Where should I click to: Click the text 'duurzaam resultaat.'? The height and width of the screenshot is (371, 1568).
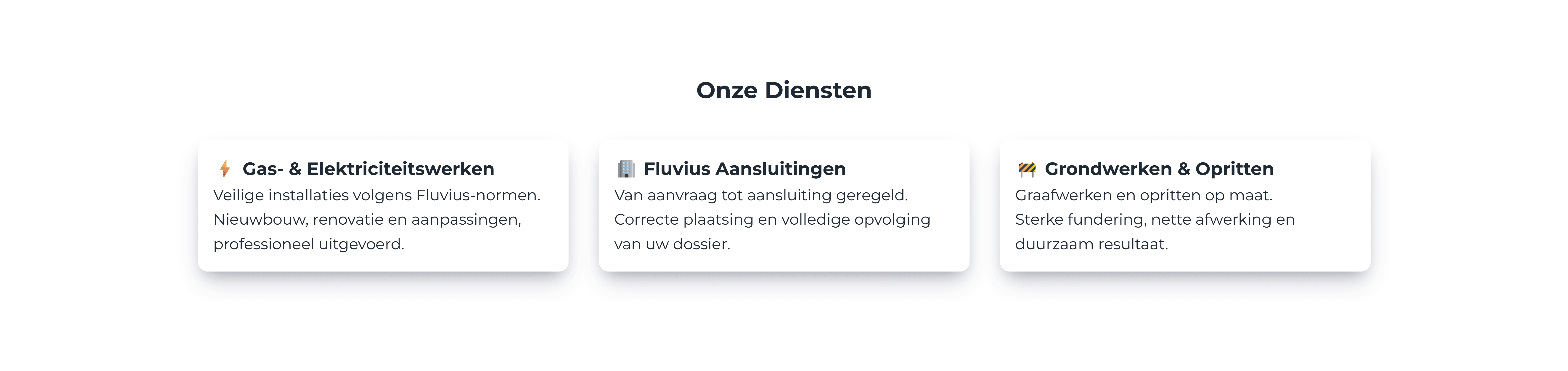click(x=1091, y=244)
